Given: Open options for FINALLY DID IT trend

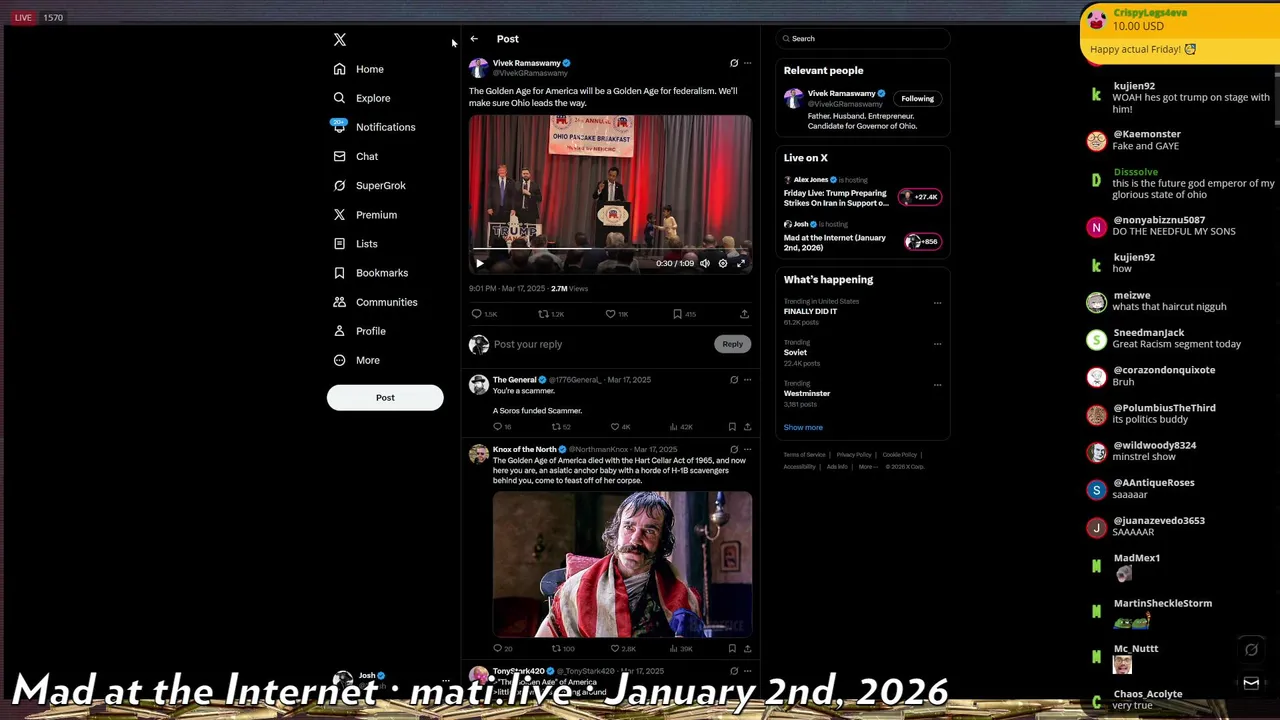Looking at the screenshot, I should tap(937, 302).
